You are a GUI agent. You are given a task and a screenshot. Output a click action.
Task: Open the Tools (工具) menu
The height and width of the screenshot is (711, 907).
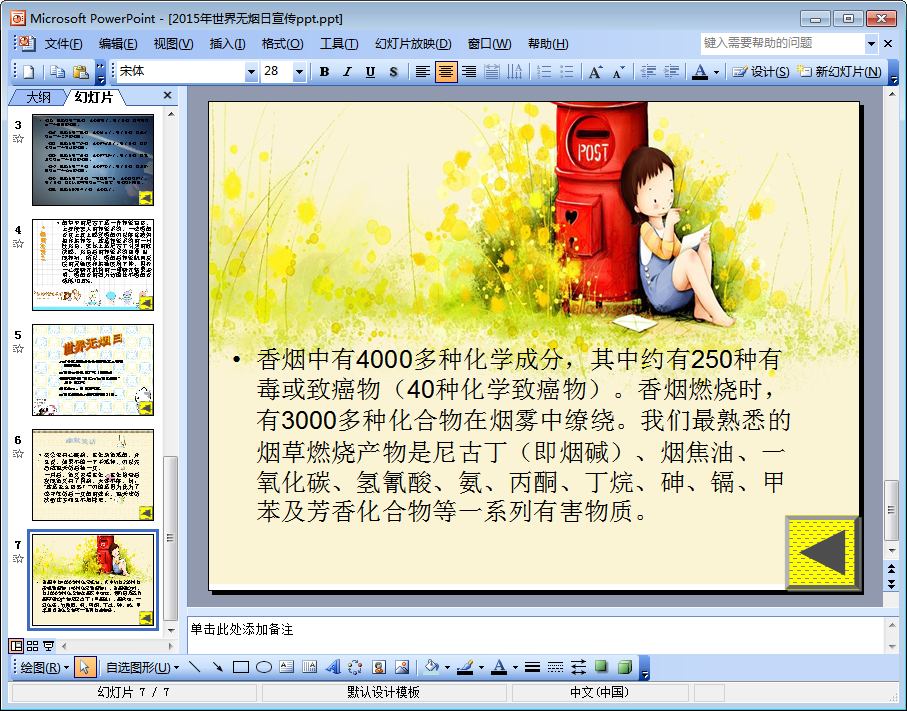coord(339,44)
